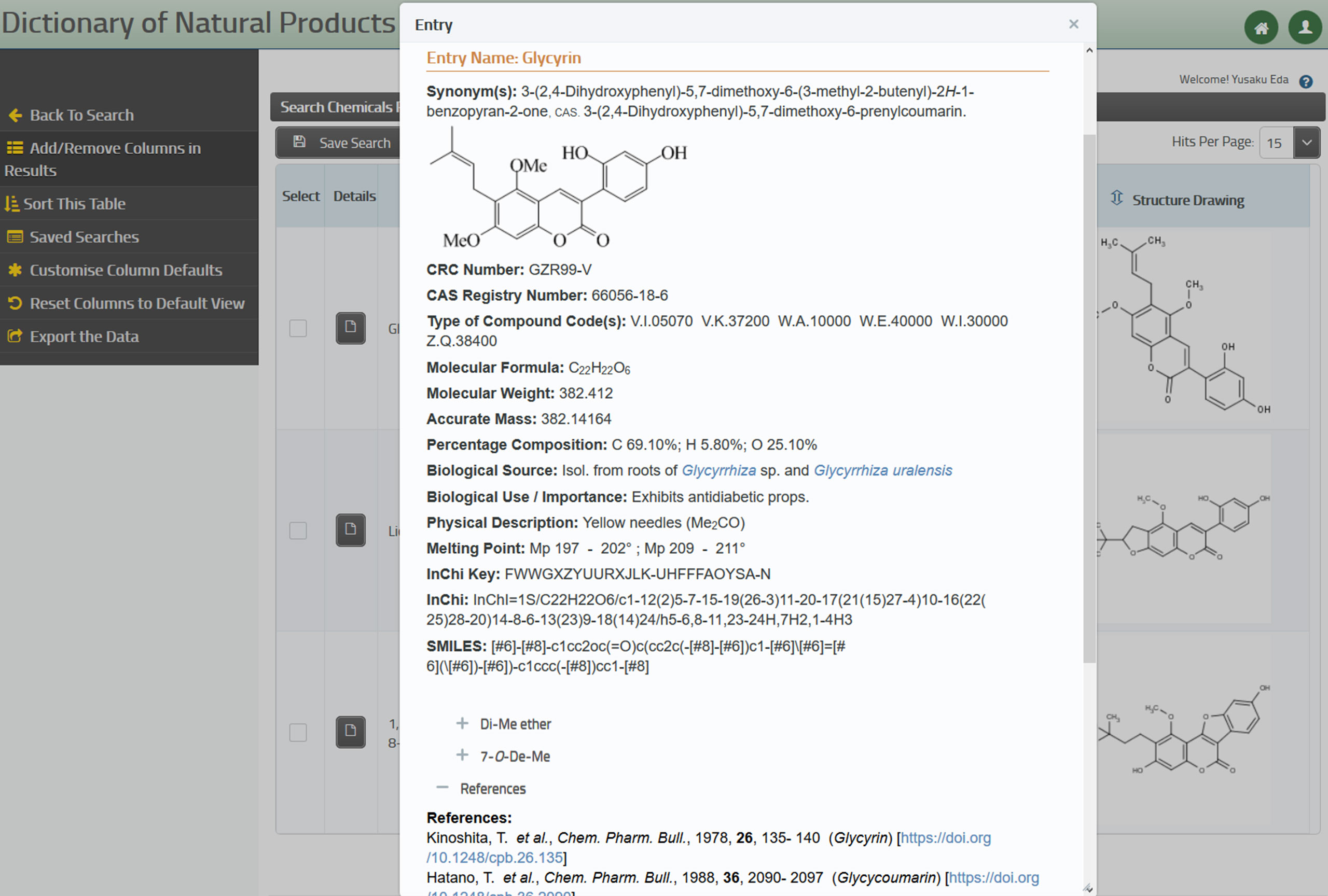The image size is (1328, 896).
Task: Select Customise Column Defaults
Action: tap(129, 270)
